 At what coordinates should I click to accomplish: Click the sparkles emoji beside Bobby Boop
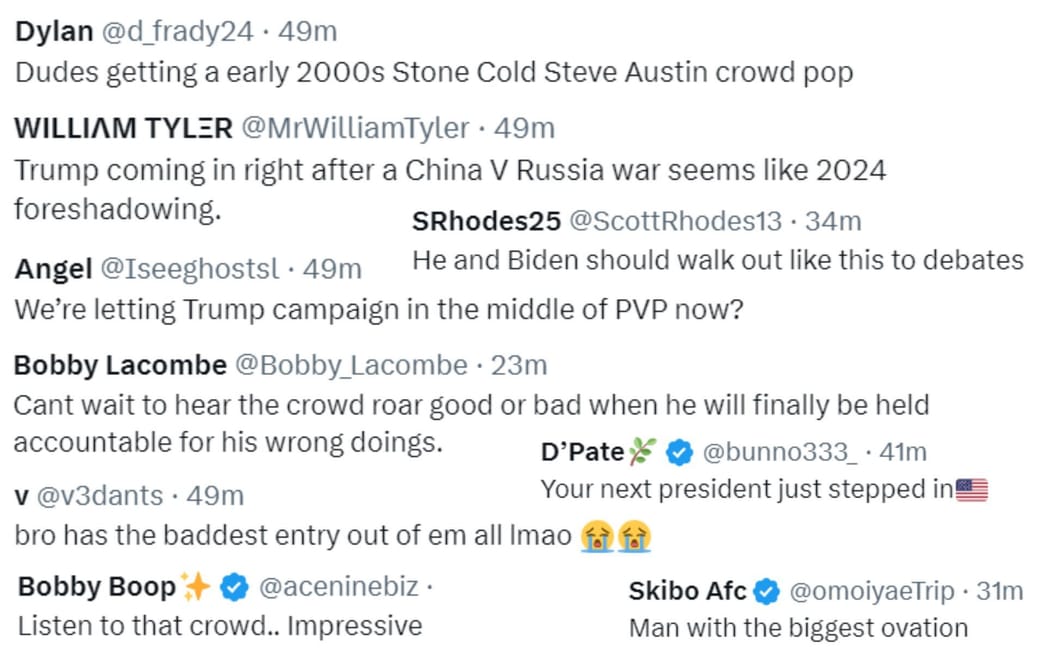[196, 587]
